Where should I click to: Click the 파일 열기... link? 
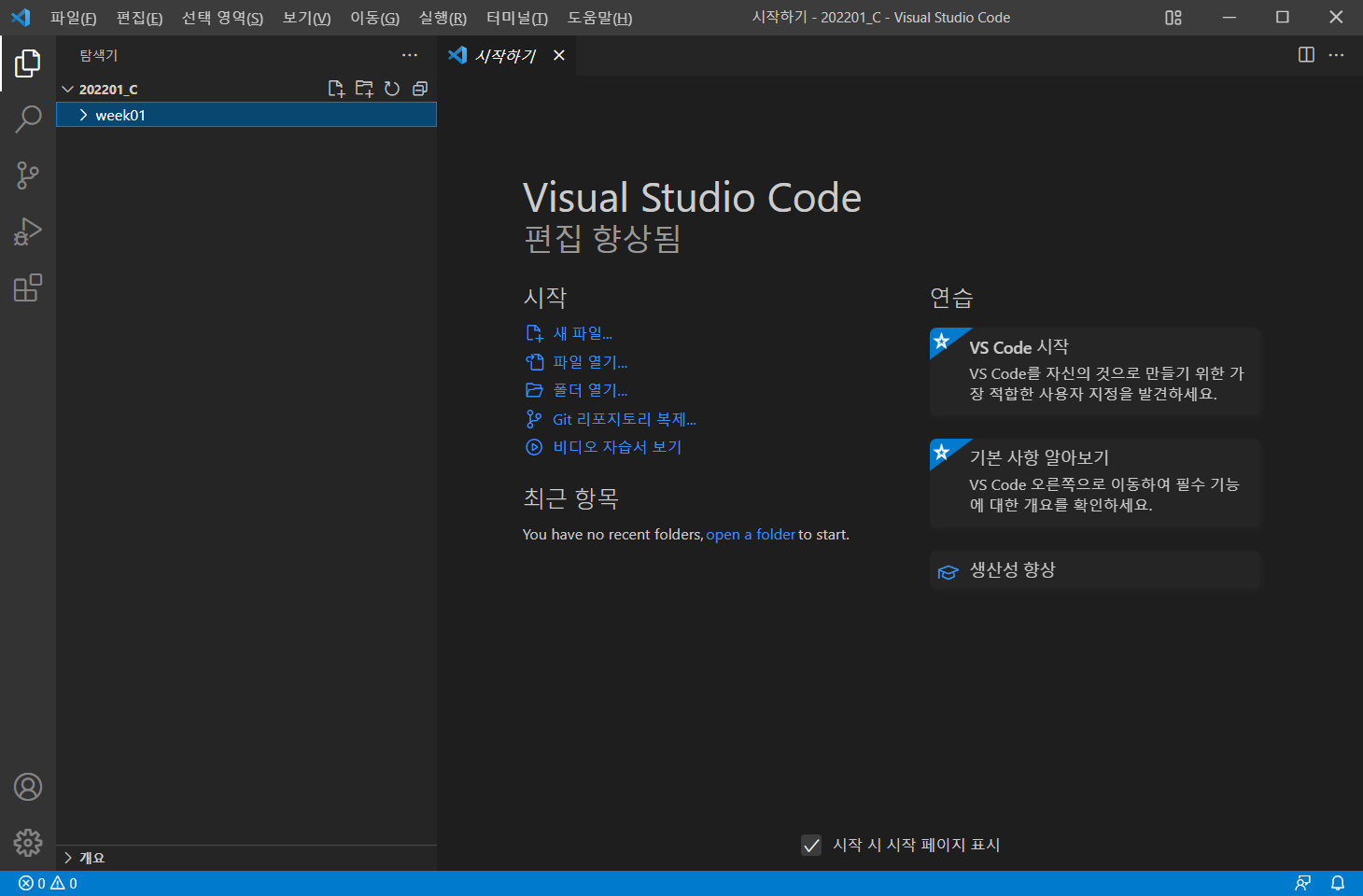pyautogui.click(x=590, y=362)
